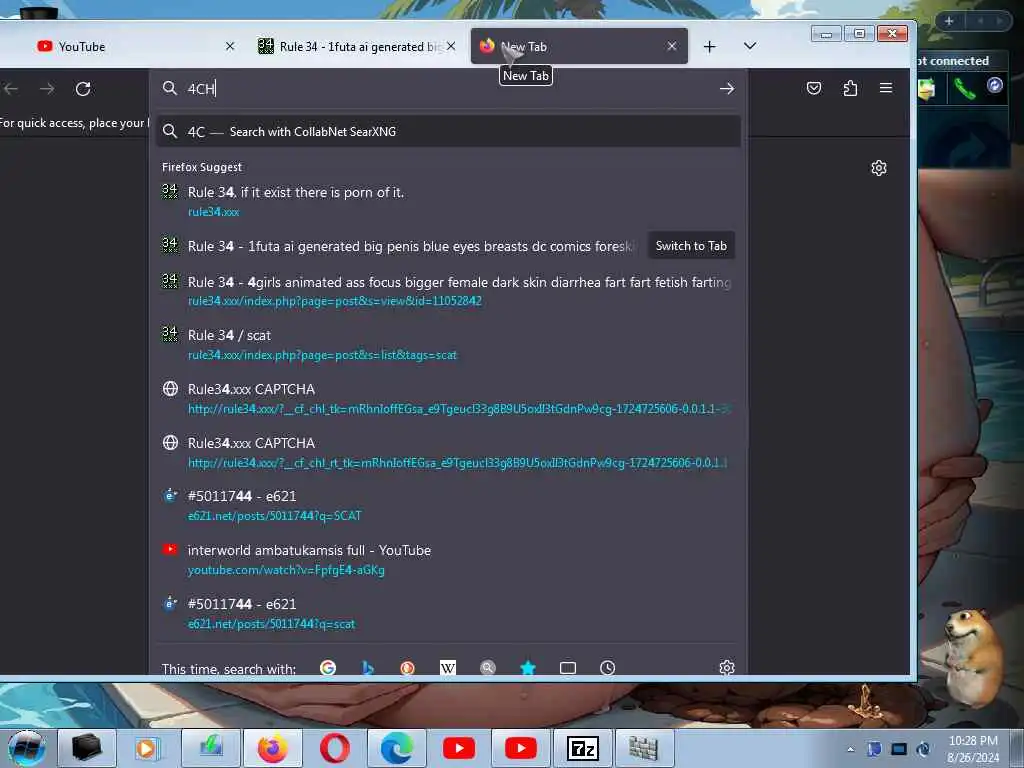This screenshot has height=768, width=1024.
Task: Open the taskbar clock showing 10:28 PM
Action: pyautogui.click(x=973, y=748)
